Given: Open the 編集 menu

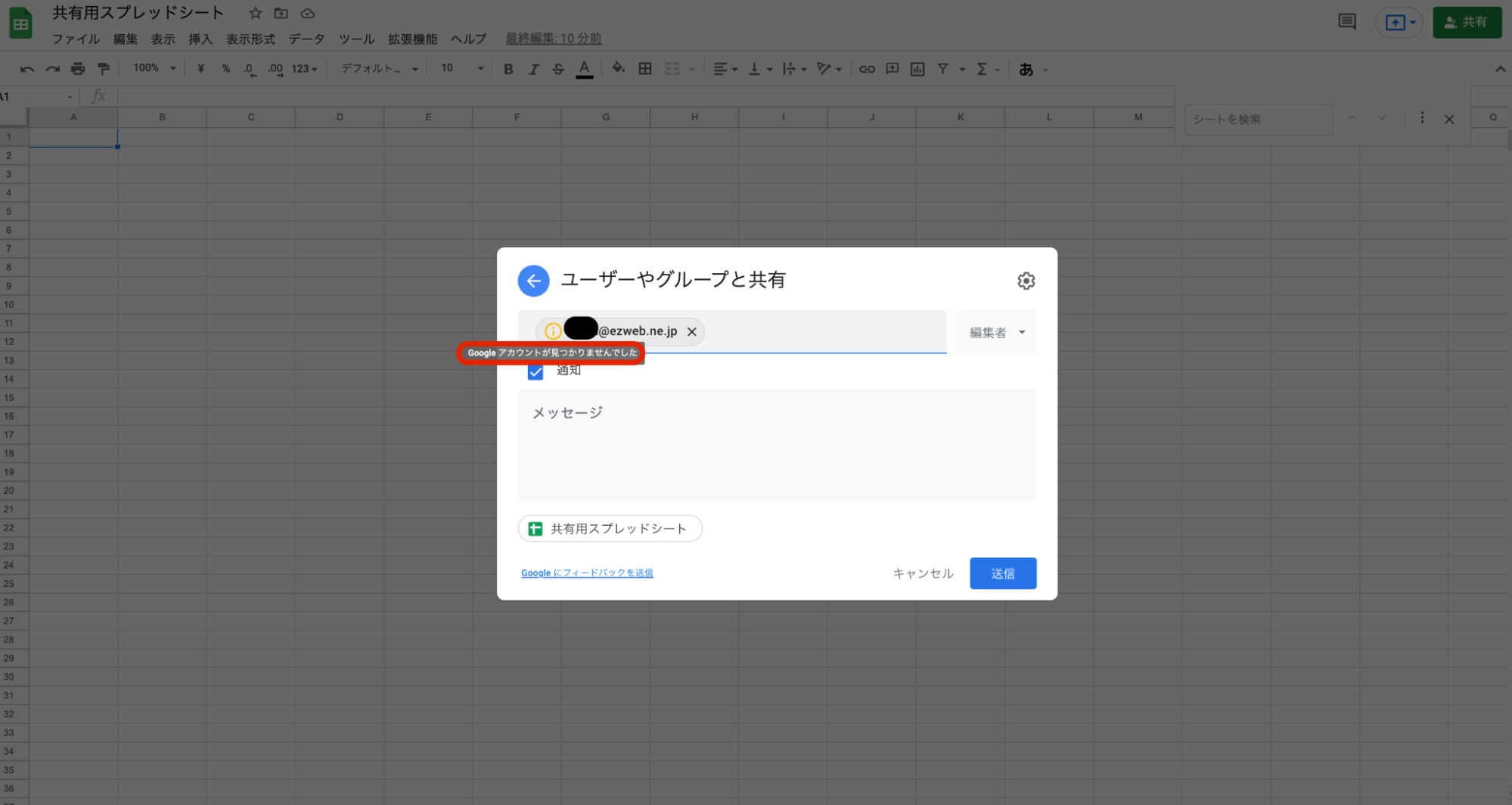Looking at the screenshot, I should pyautogui.click(x=126, y=39).
